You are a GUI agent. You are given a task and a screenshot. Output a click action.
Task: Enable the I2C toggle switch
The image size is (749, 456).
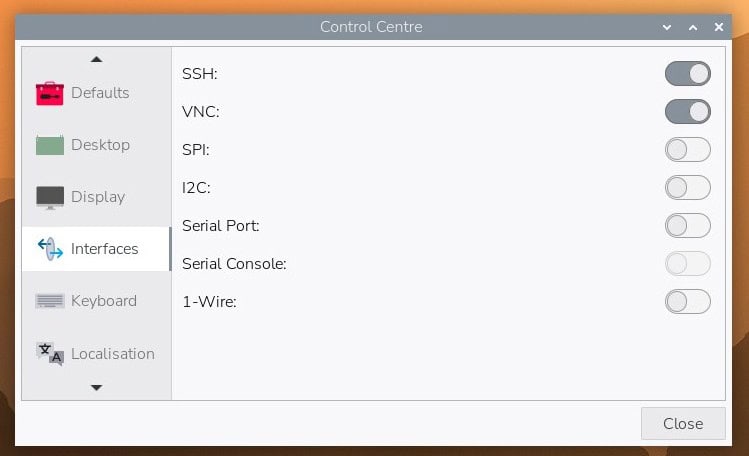click(687, 187)
